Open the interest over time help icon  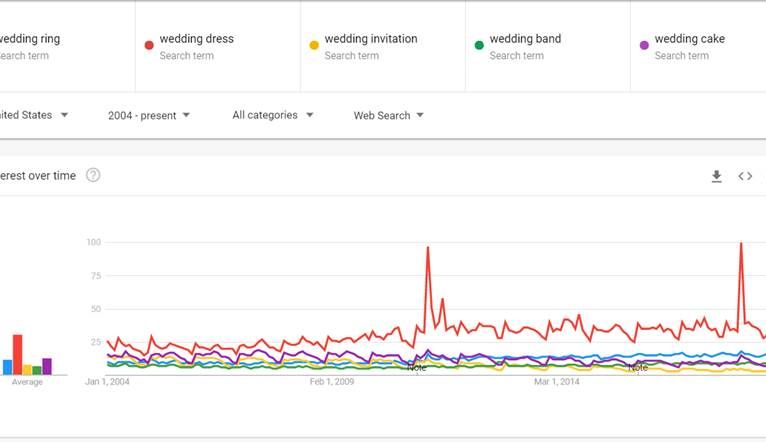pyautogui.click(x=93, y=175)
